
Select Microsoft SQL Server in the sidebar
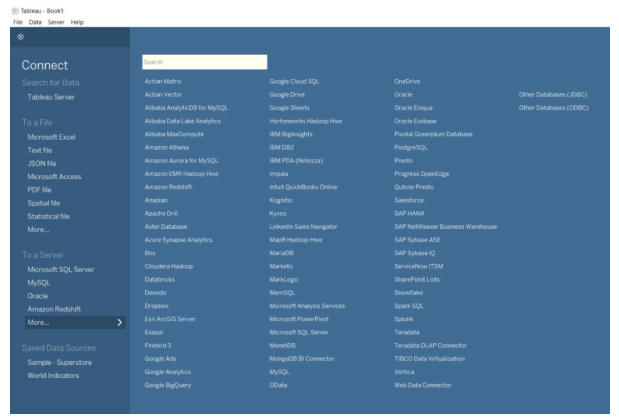tap(61, 270)
